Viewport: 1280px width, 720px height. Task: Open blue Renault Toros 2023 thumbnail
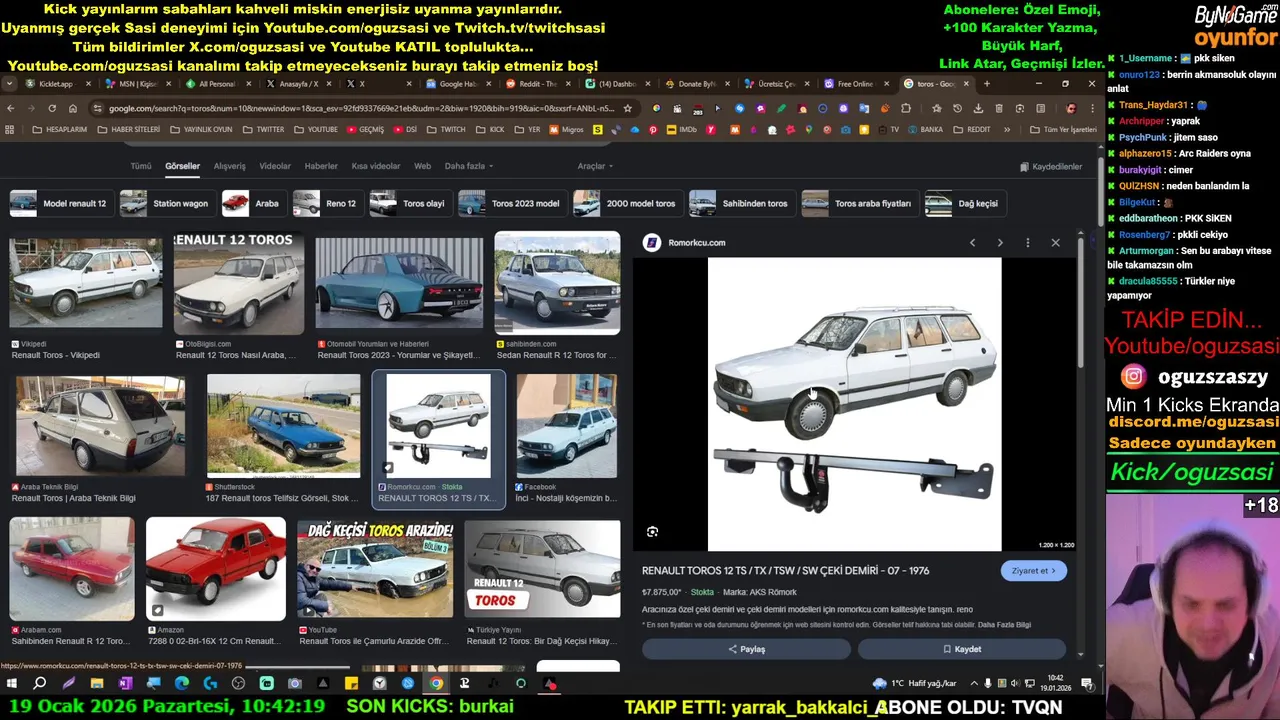pyautogui.click(x=399, y=283)
